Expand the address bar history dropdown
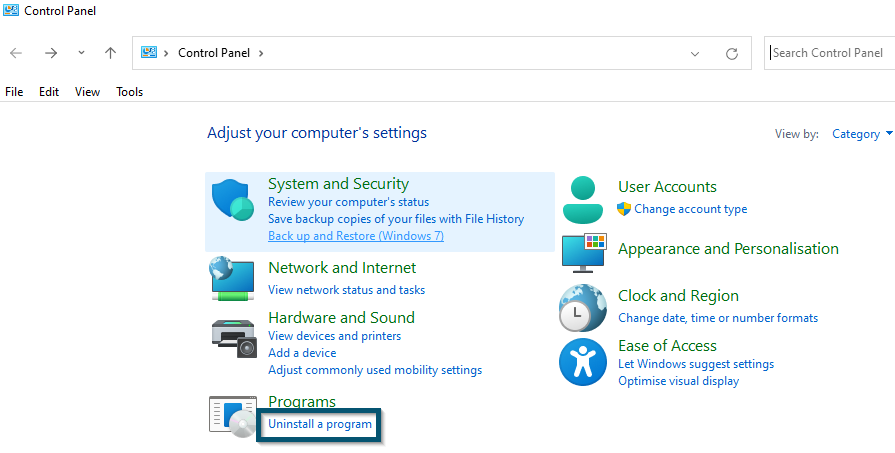 pos(695,54)
